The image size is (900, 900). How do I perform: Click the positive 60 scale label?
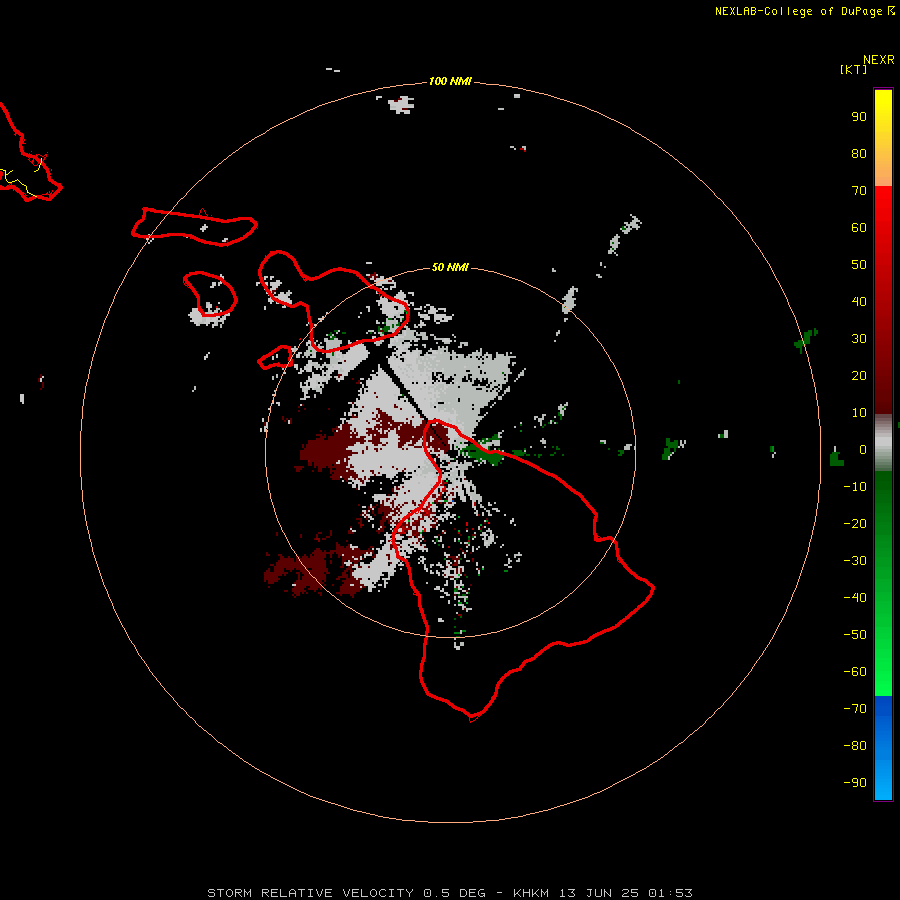pyautogui.click(x=859, y=227)
